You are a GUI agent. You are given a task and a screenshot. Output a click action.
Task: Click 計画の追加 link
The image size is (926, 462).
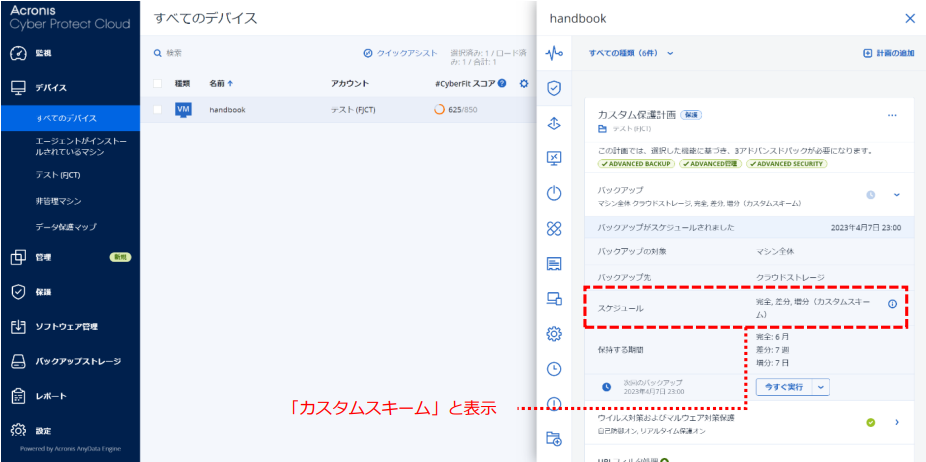888,53
